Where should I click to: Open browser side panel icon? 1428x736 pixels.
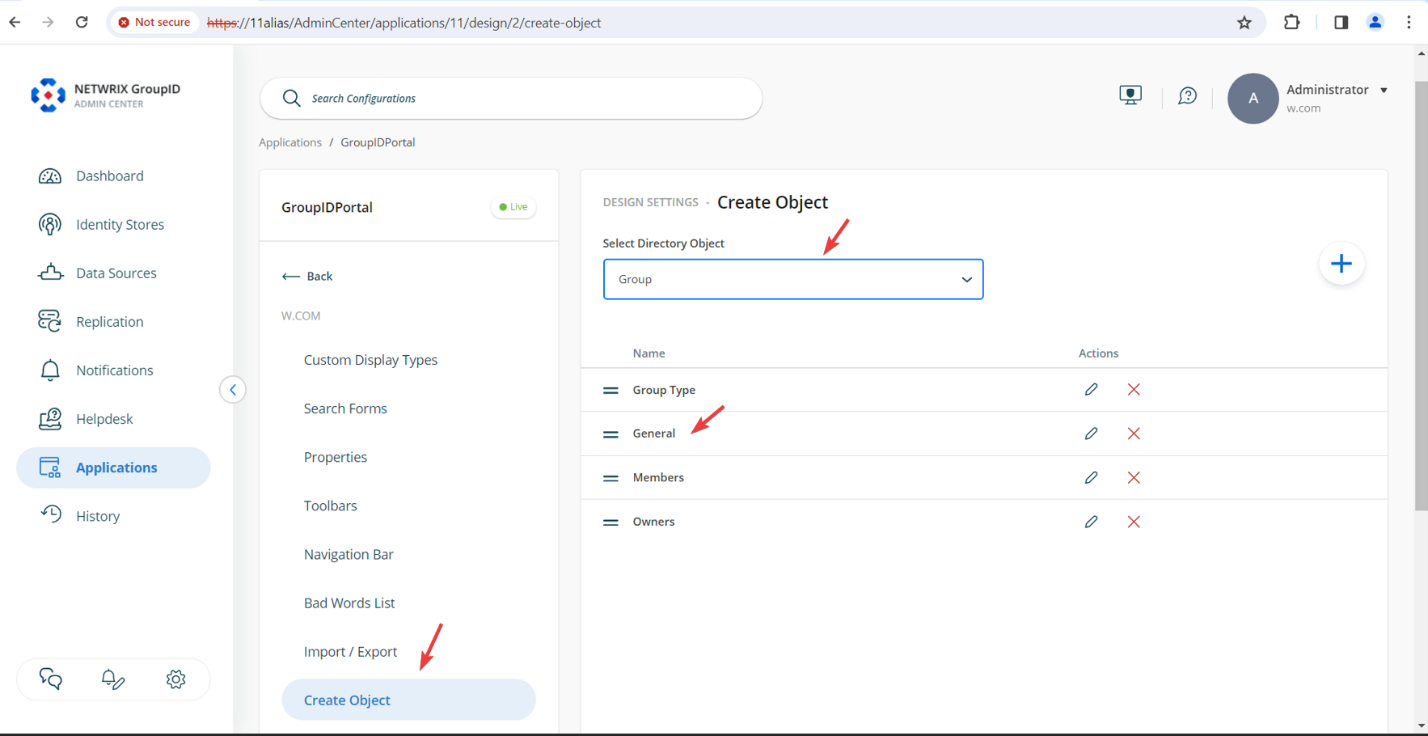[x=1341, y=22]
